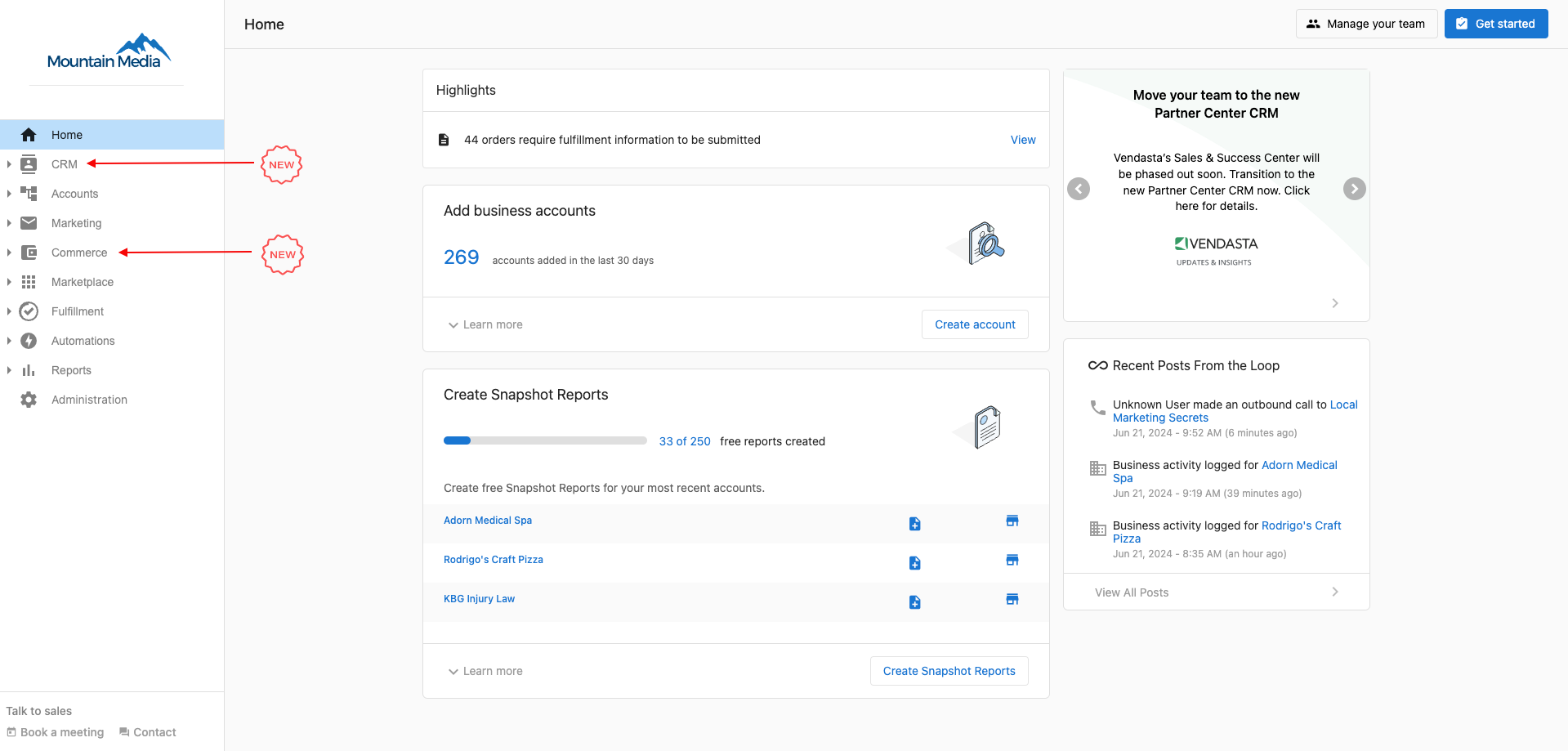Image resolution: width=1568 pixels, height=751 pixels.
Task: Open the Marketplace menu item
Action: pyautogui.click(x=112, y=282)
